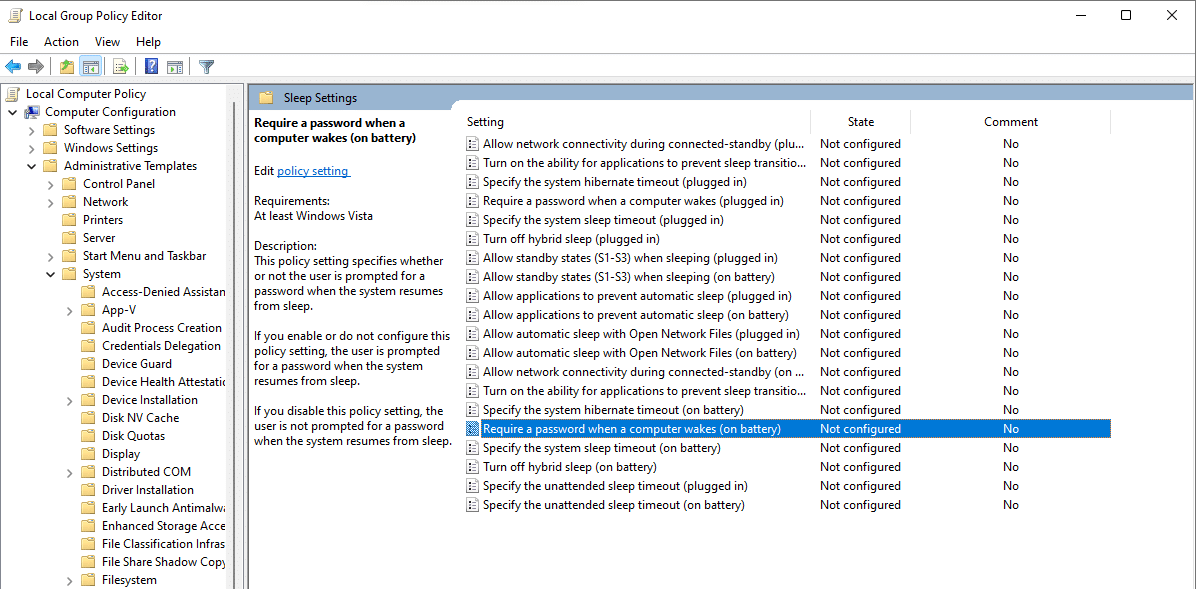This screenshot has width=1196, height=589.
Task: Select 'Turn off hybrid sleep (on battery)' policy
Action: click(569, 467)
